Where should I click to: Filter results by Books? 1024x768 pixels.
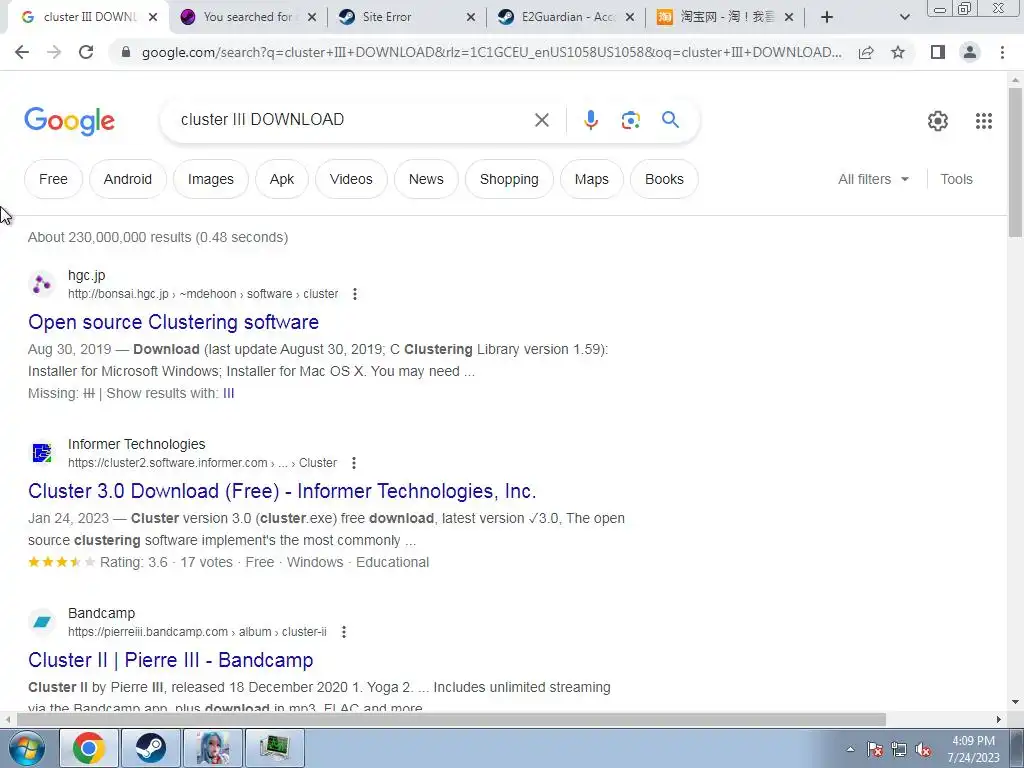coord(664,179)
